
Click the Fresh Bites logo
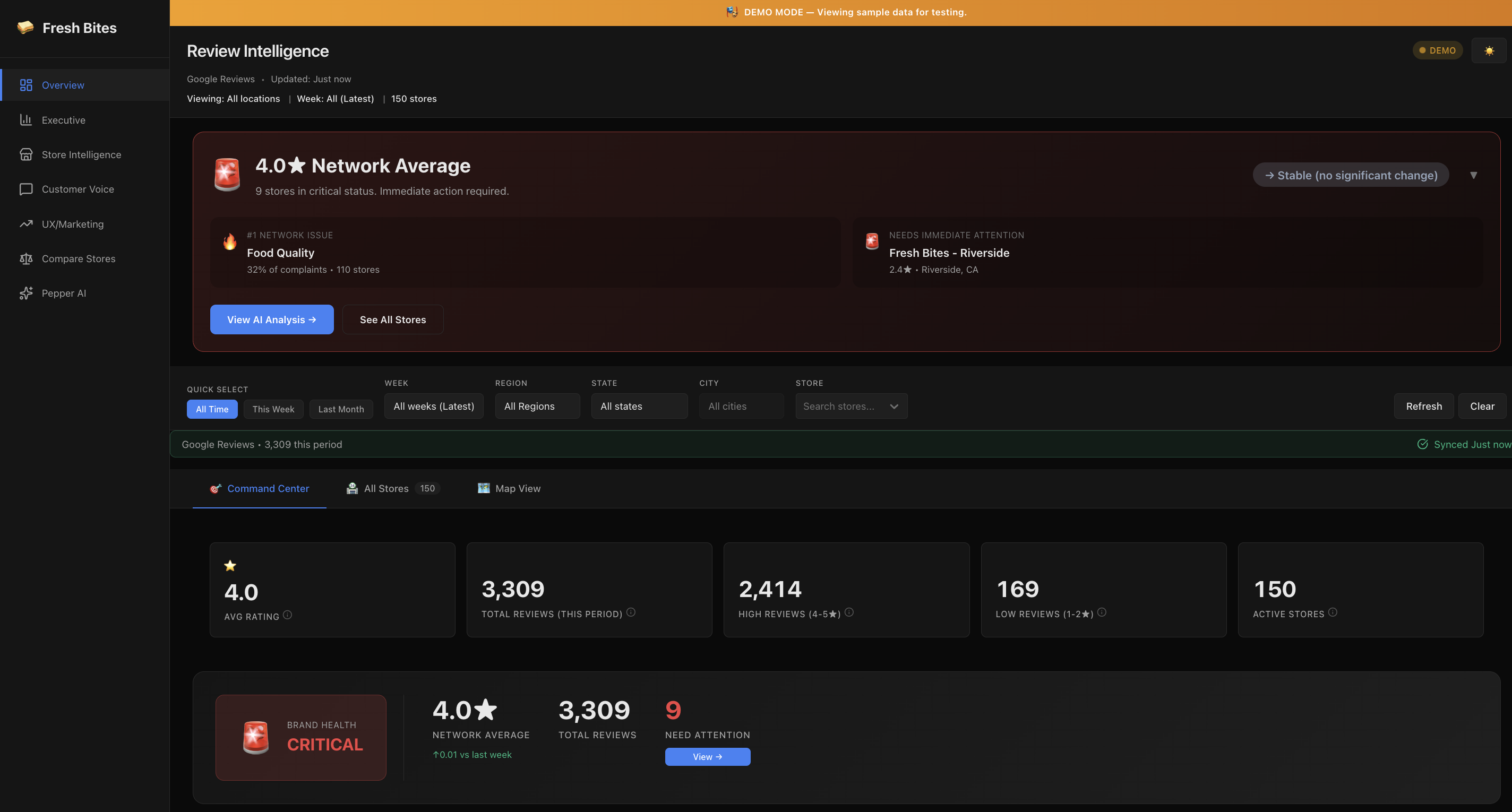coord(66,27)
